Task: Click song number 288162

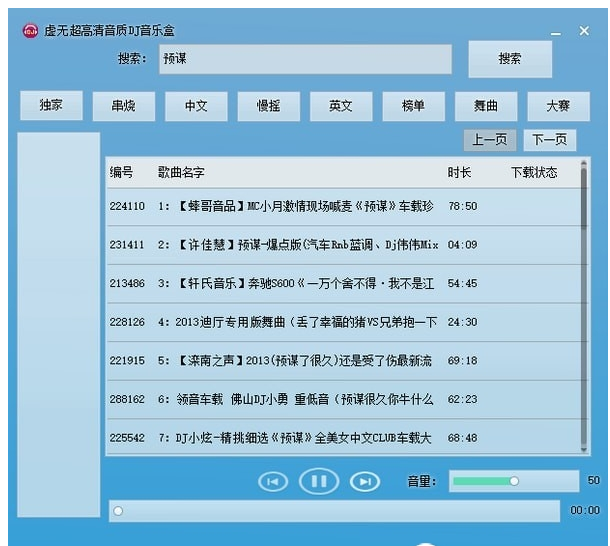Action: pos(127,399)
